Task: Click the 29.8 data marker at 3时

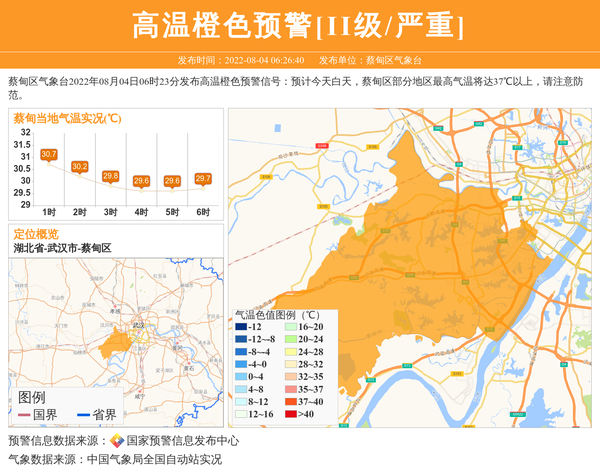Action: 111,176
